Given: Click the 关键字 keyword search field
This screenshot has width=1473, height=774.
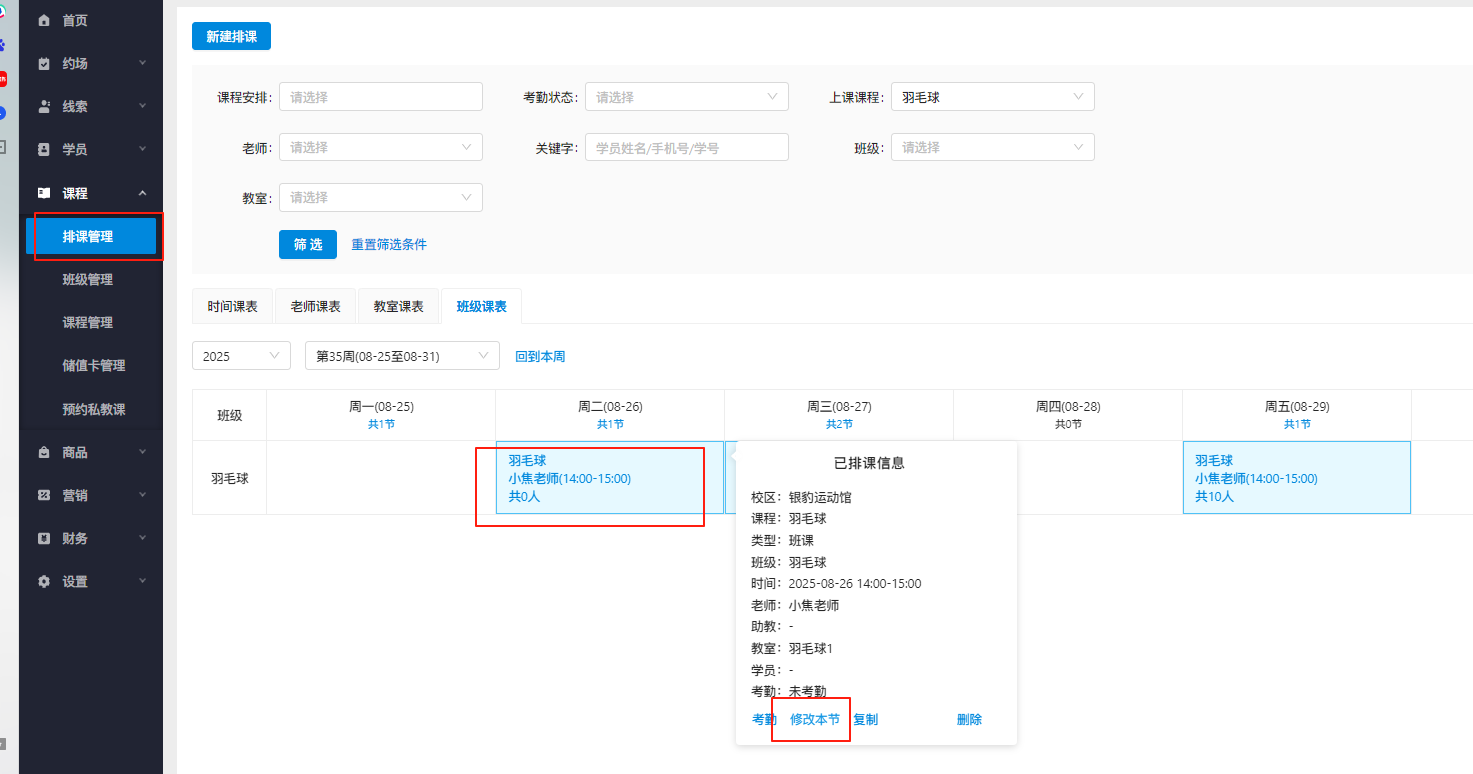Looking at the screenshot, I should click(686, 146).
